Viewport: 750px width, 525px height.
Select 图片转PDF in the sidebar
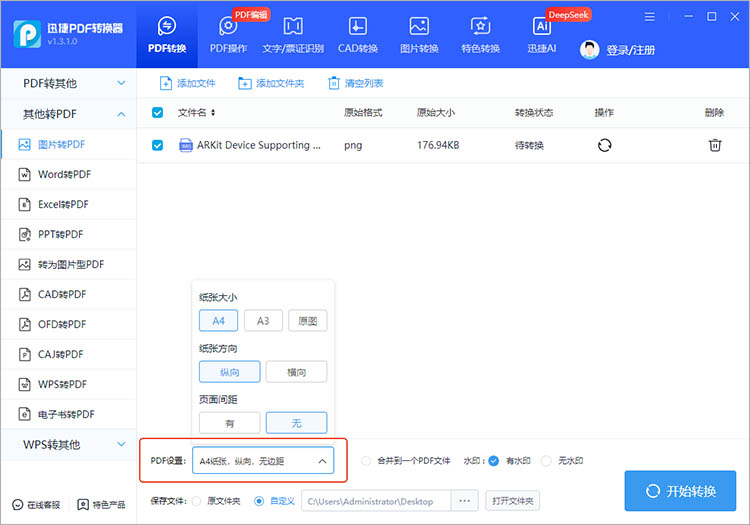[69, 144]
